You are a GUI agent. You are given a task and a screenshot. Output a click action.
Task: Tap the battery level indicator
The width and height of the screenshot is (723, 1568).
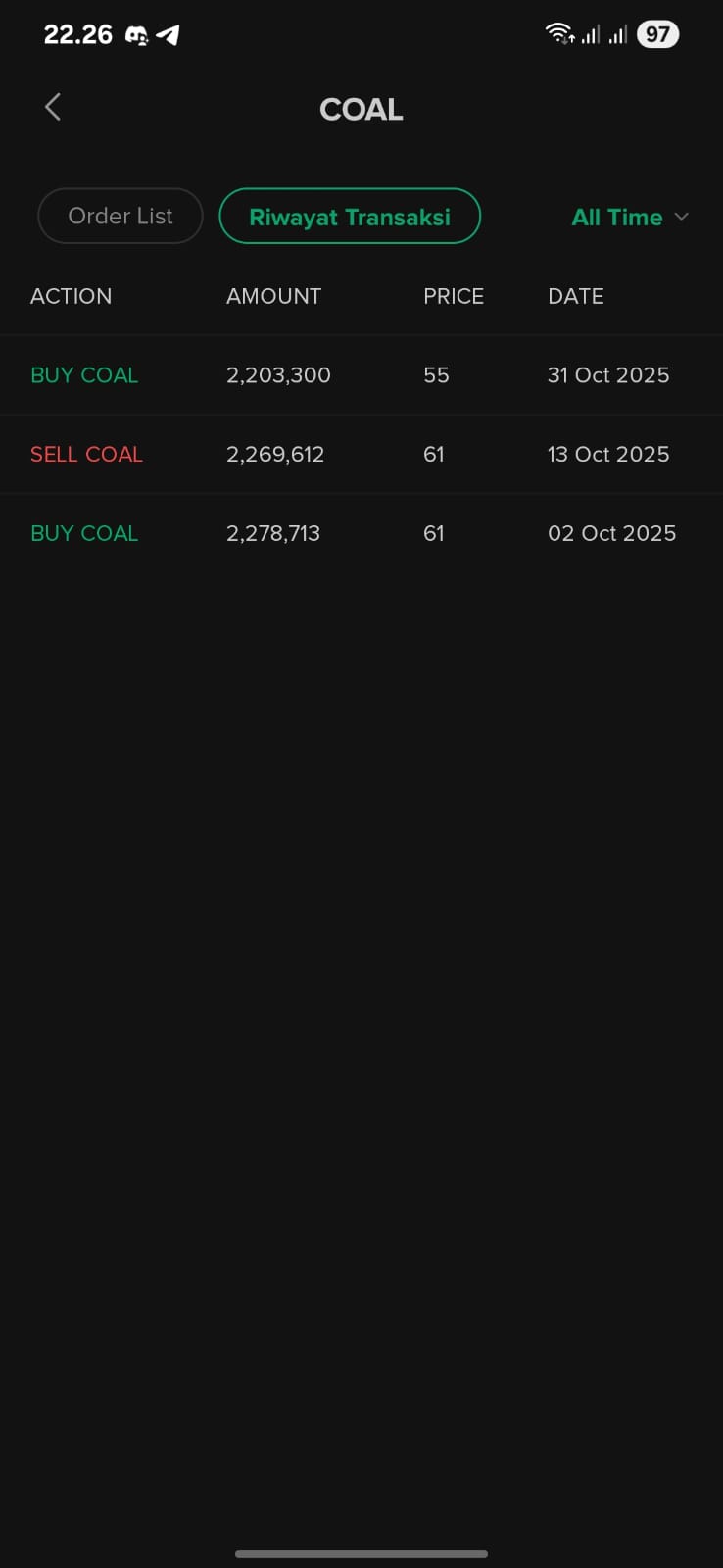point(657,34)
